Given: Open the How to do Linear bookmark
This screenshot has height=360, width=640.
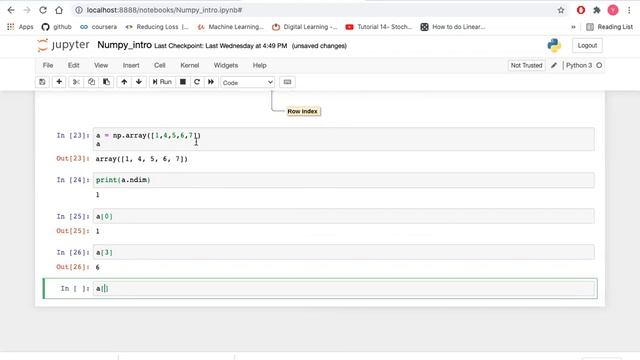Looking at the screenshot, I should pos(453,27).
